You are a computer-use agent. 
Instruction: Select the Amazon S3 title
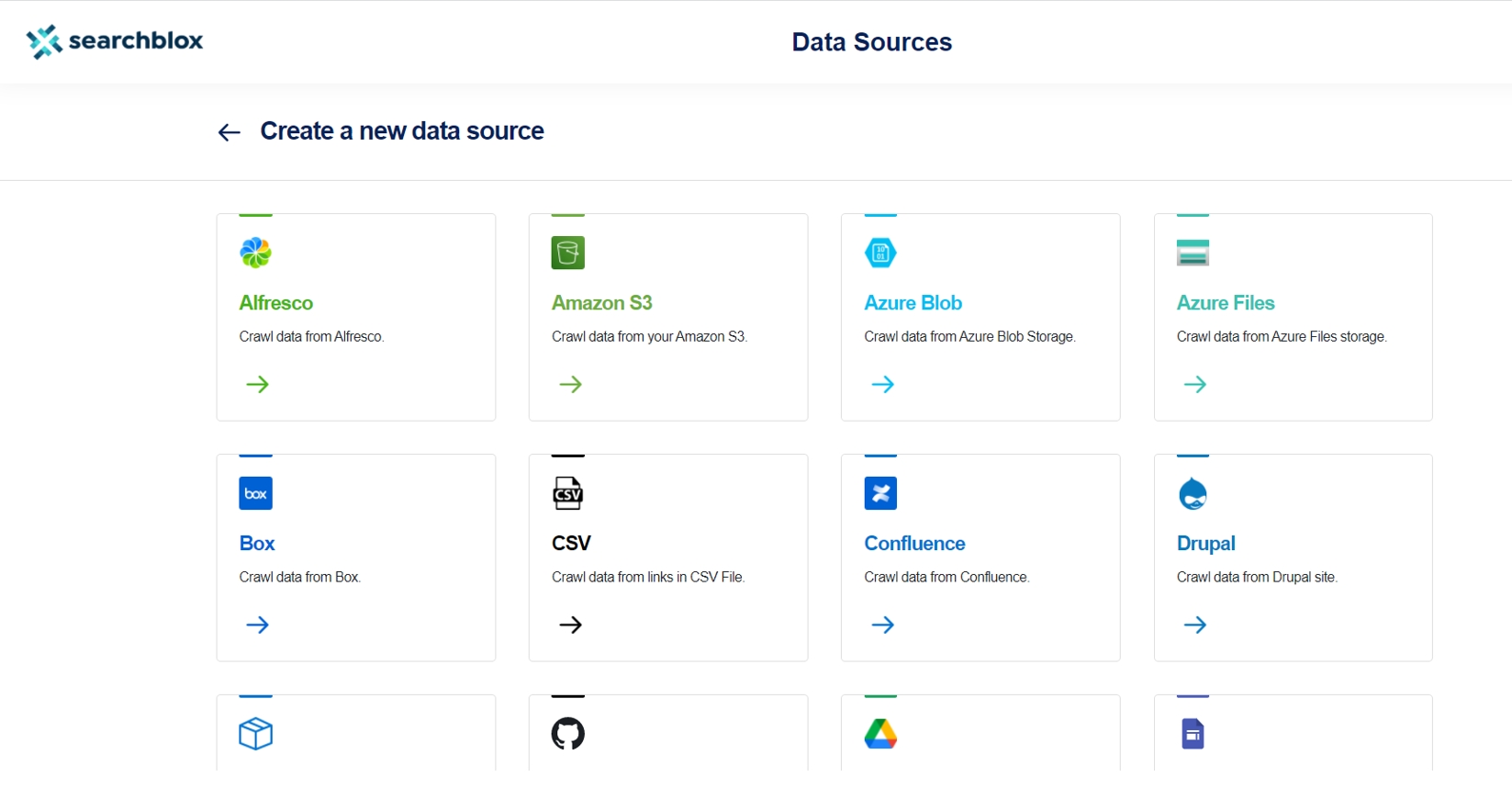point(601,303)
